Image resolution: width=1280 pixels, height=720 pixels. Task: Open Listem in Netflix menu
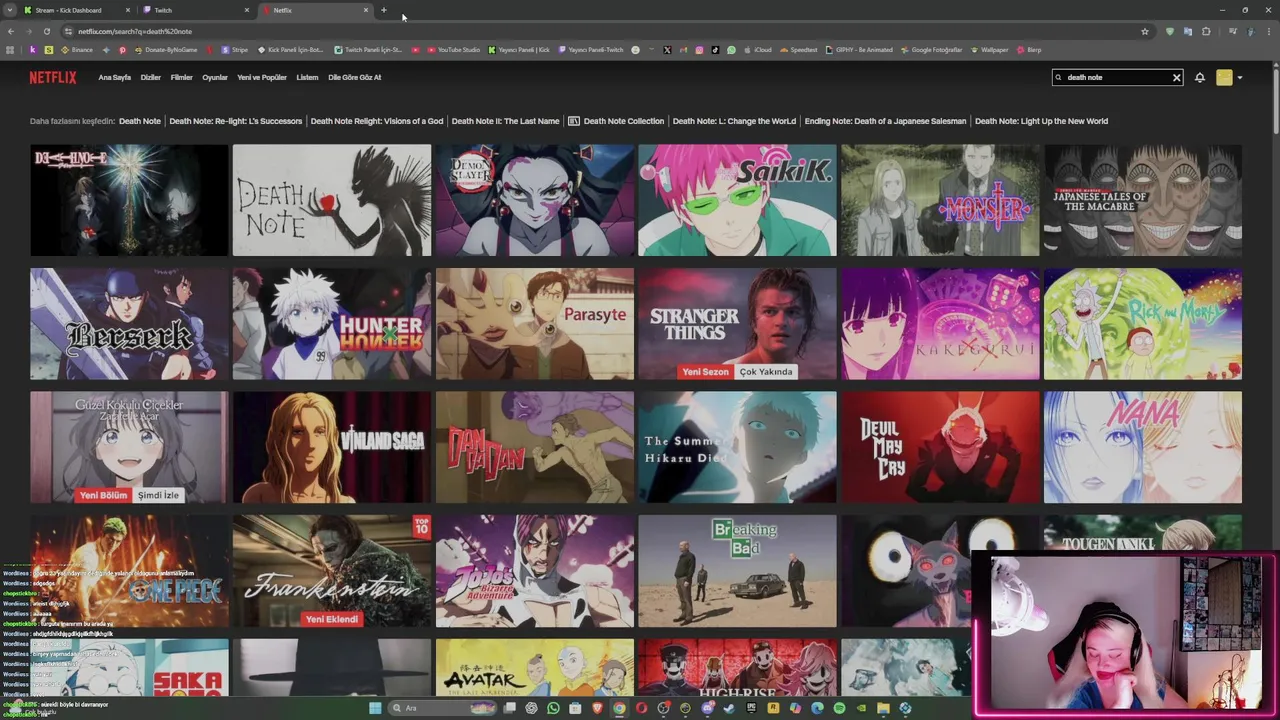coord(307,77)
